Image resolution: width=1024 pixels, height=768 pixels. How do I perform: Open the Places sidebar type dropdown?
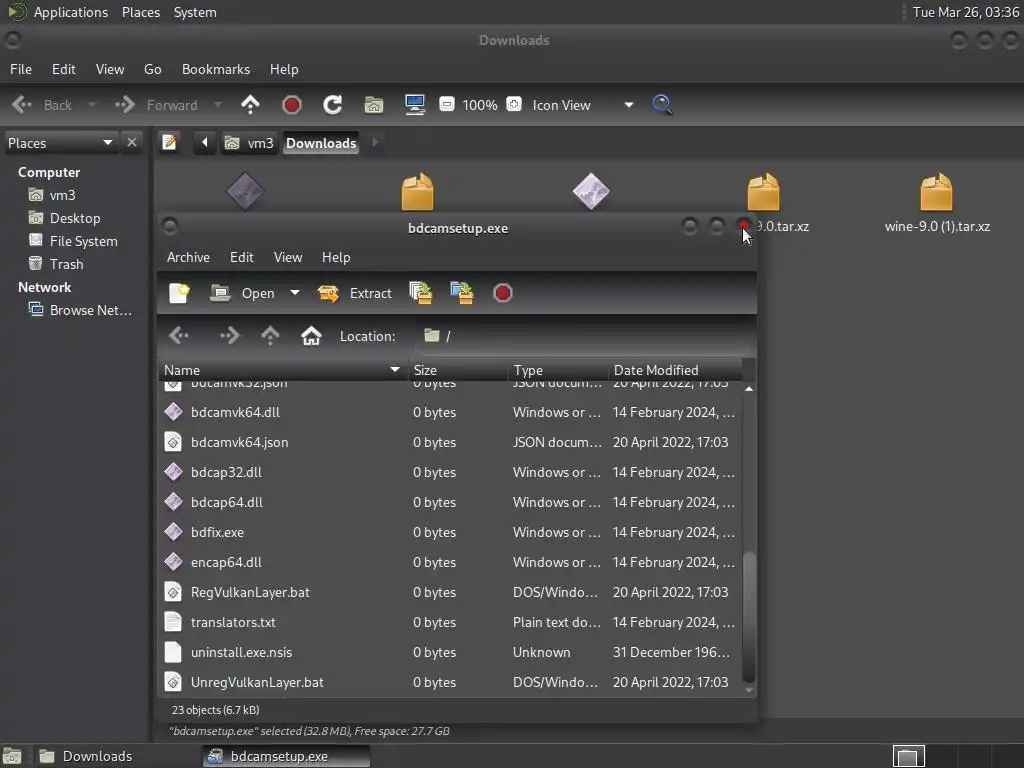(x=60, y=143)
